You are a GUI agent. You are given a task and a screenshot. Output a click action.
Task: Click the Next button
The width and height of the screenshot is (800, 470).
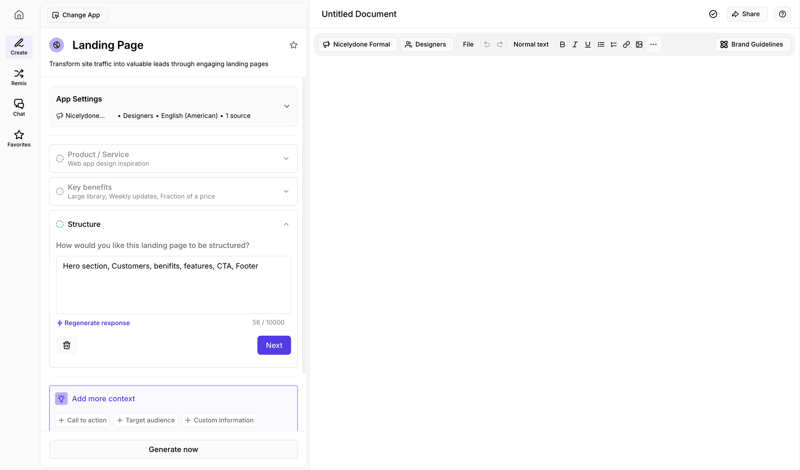[x=274, y=345]
